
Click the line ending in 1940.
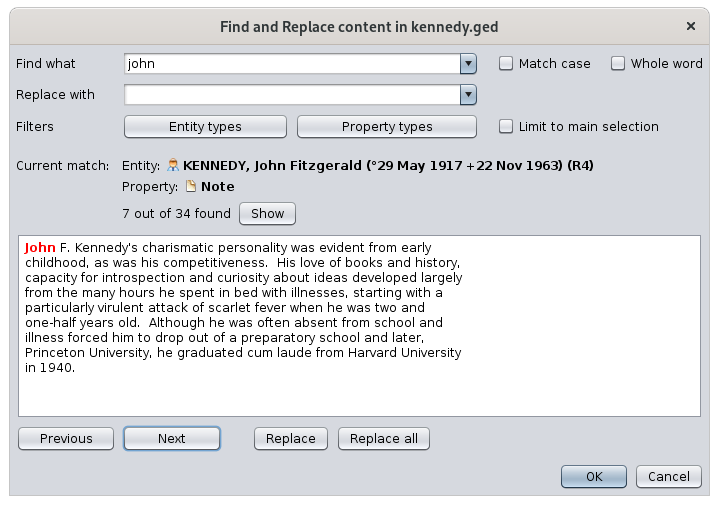point(50,368)
